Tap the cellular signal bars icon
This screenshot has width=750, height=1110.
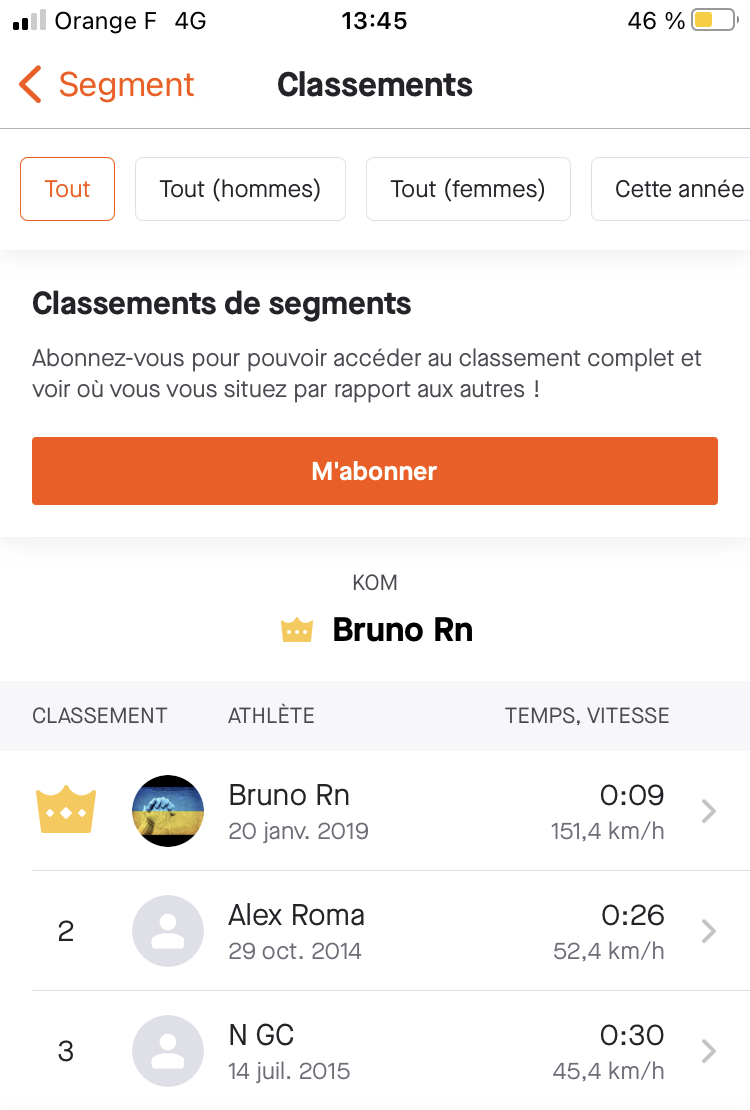point(30,21)
